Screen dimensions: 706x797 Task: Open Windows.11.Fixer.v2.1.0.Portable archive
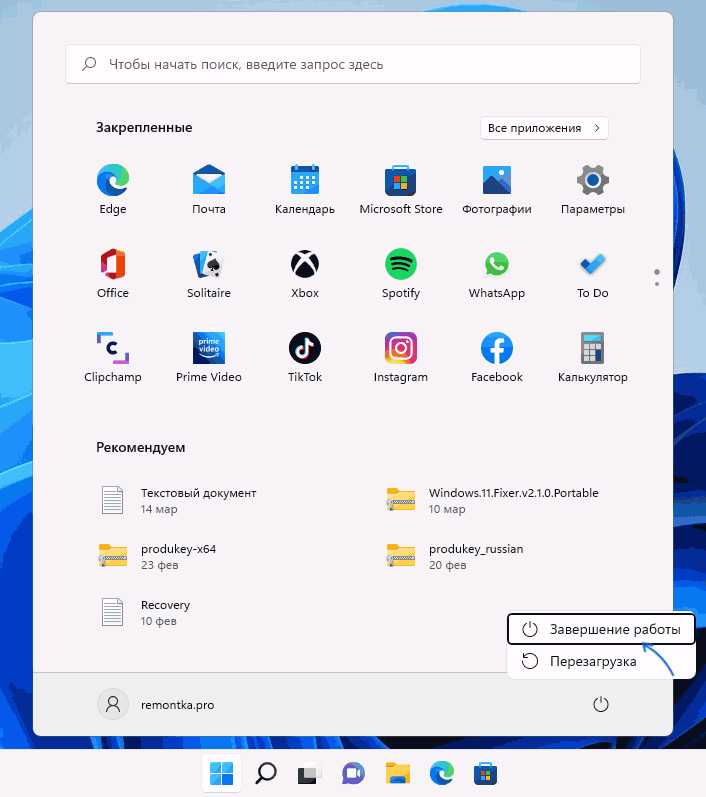coord(493,501)
